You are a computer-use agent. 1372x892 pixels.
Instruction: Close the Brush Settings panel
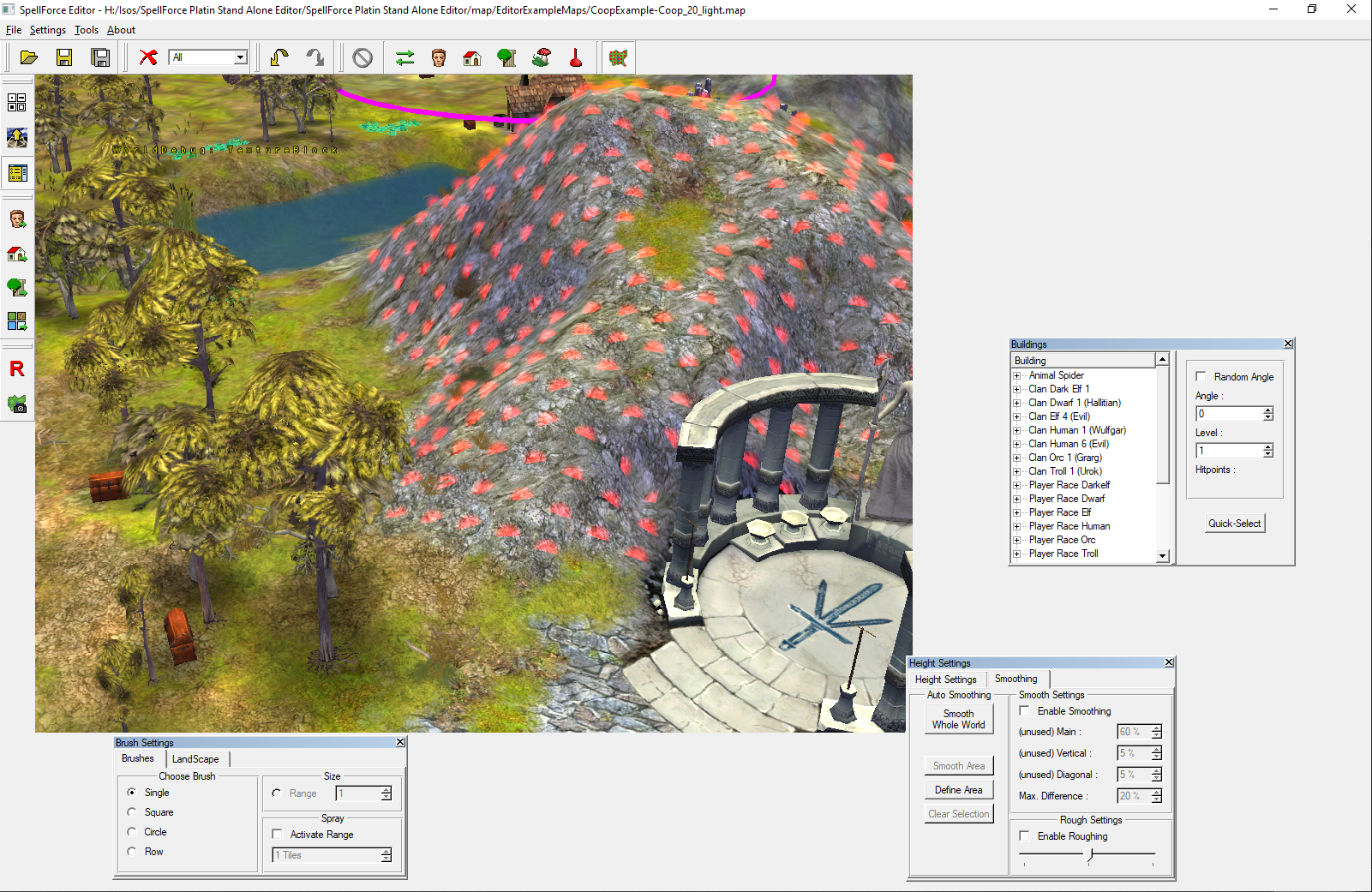[400, 742]
